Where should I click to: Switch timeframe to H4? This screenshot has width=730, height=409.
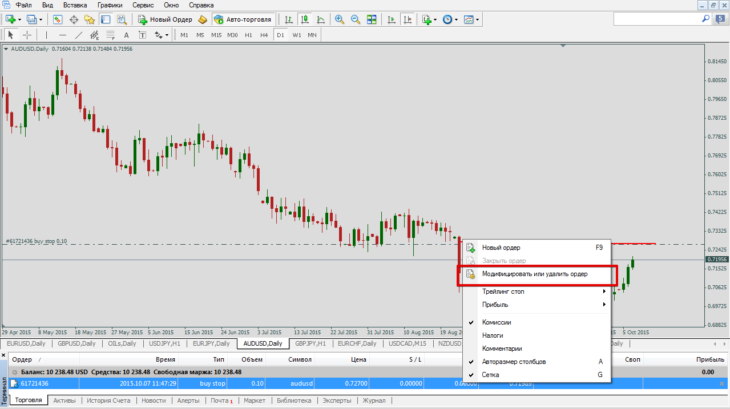tap(264, 35)
